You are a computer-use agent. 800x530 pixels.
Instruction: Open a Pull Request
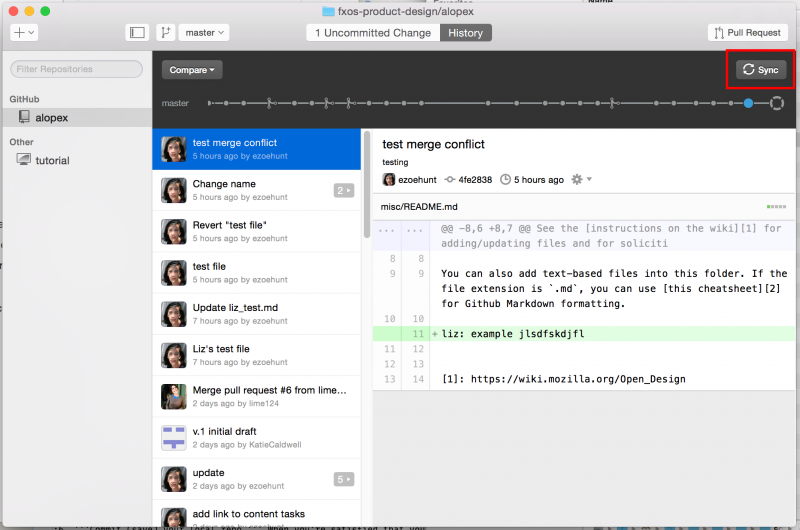coord(747,33)
